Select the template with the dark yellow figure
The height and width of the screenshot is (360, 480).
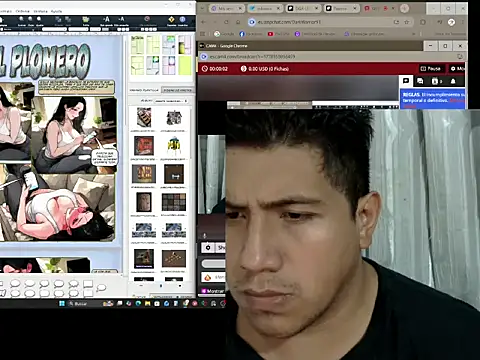pyautogui.click(x=185, y=45)
